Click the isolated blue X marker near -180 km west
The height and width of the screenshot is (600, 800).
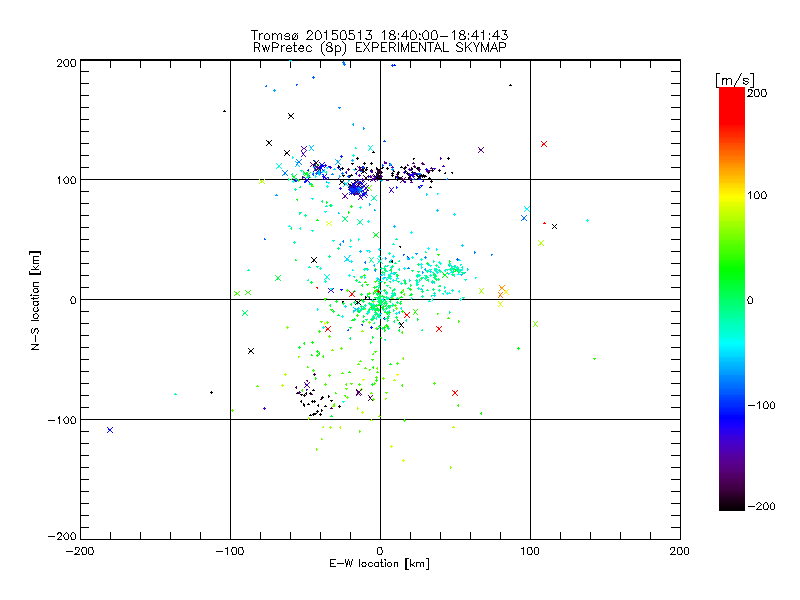pos(110,430)
